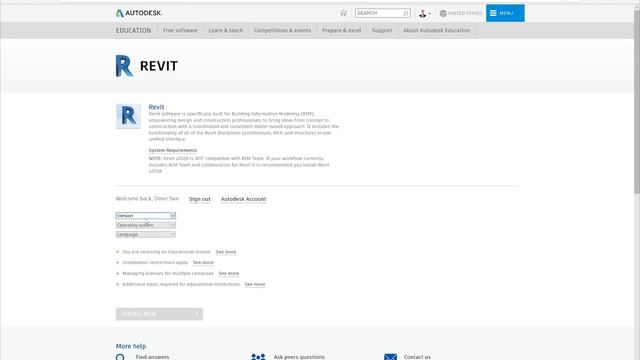The image size is (640, 360).
Task: Open the Free software menu
Action: 180,30
